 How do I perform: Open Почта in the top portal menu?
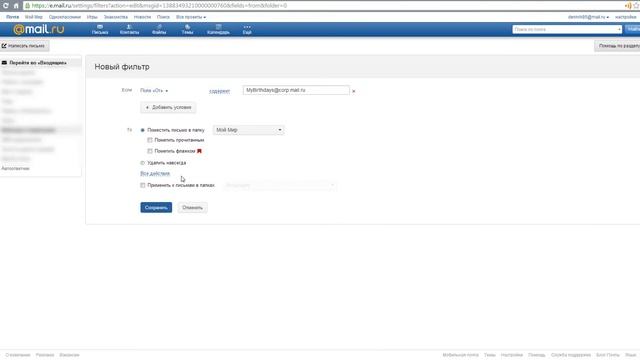click(12, 17)
